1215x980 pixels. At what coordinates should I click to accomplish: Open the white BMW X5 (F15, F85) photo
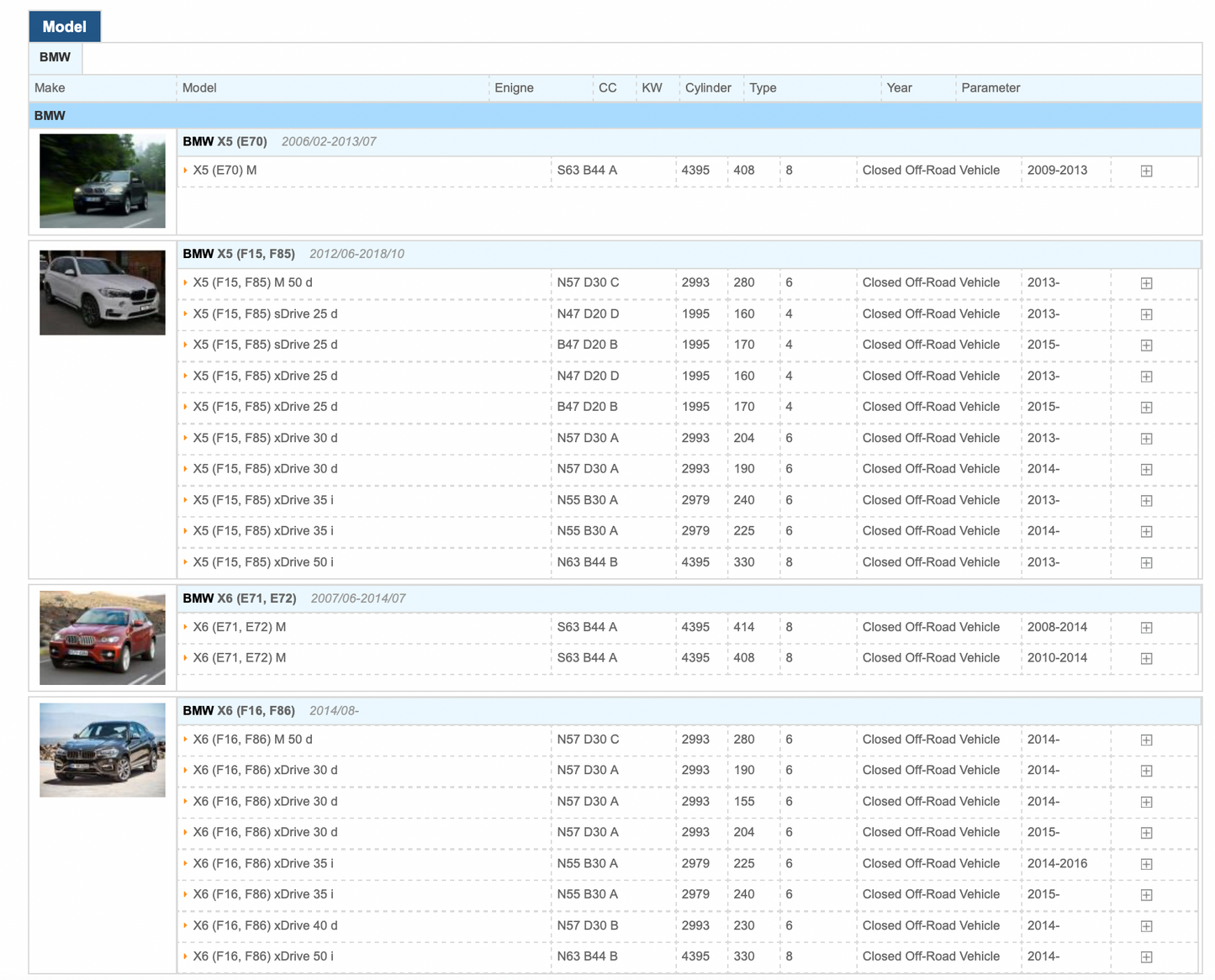point(103,292)
